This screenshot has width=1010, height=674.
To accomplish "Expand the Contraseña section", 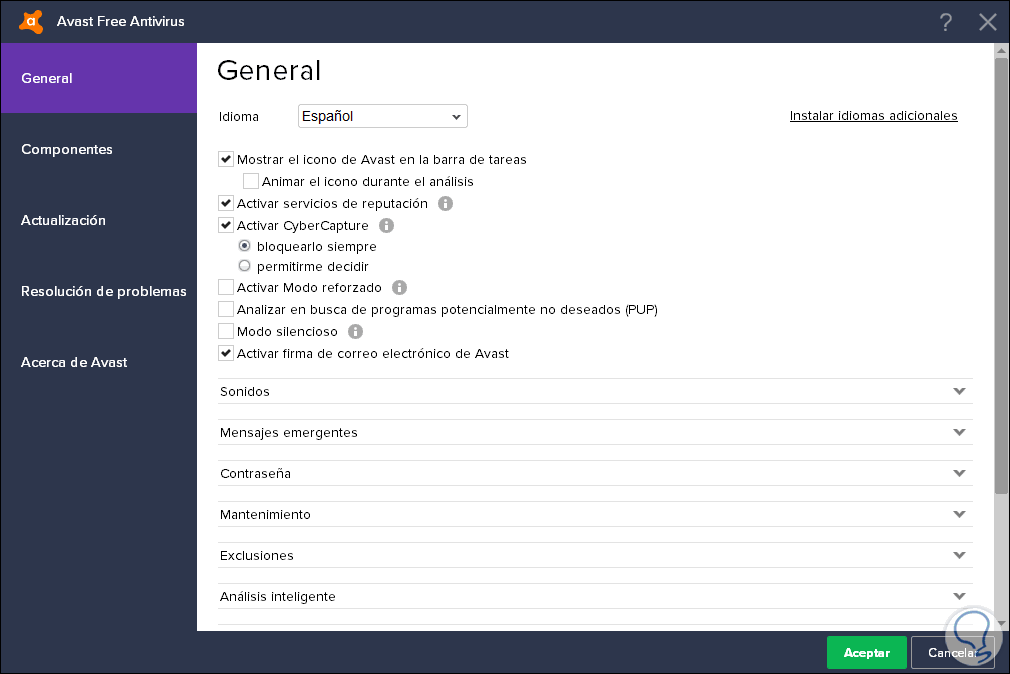I will point(595,474).
